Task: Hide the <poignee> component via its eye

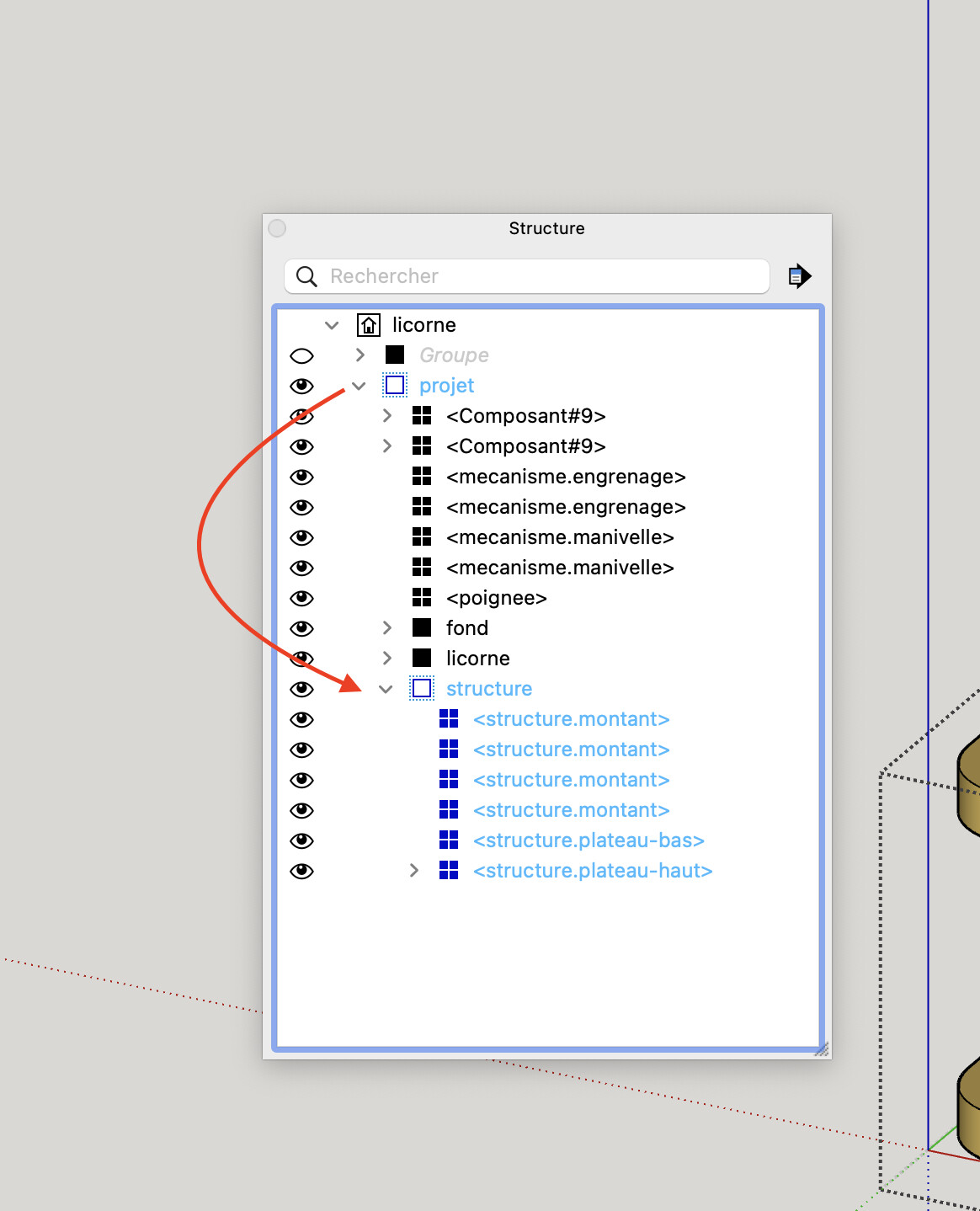Action: [302, 598]
